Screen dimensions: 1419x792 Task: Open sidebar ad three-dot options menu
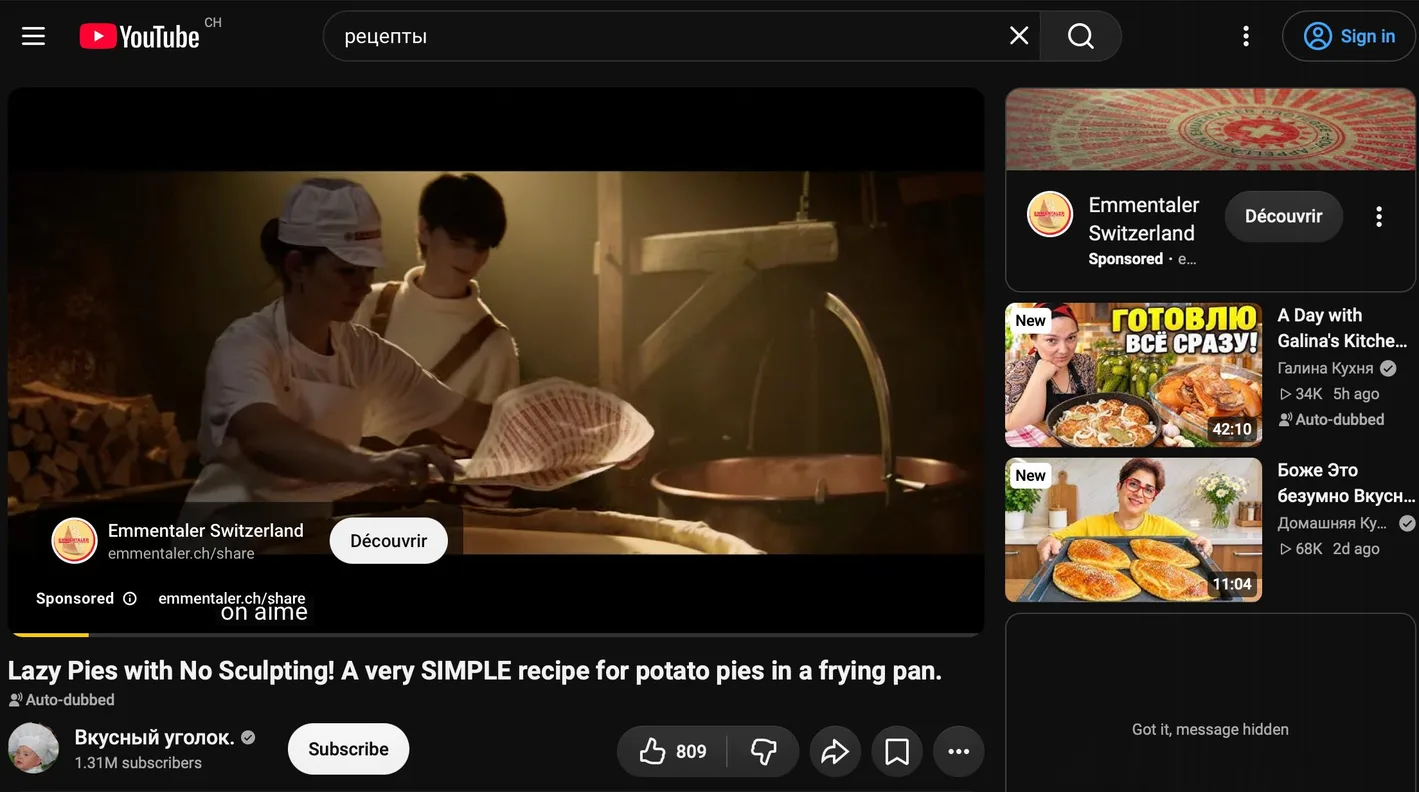[x=1379, y=216]
